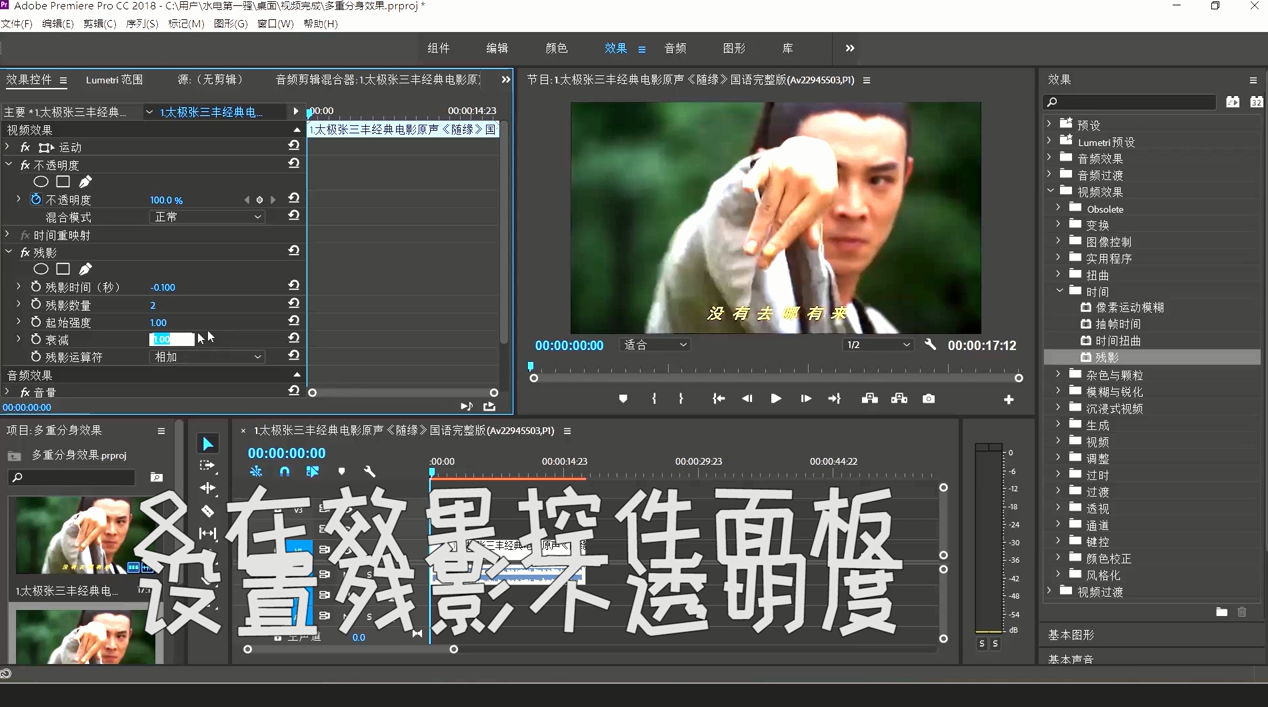Viewport: 1268px width, 707px height.
Task: Select the Razor tool
Action: pos(207,511)
